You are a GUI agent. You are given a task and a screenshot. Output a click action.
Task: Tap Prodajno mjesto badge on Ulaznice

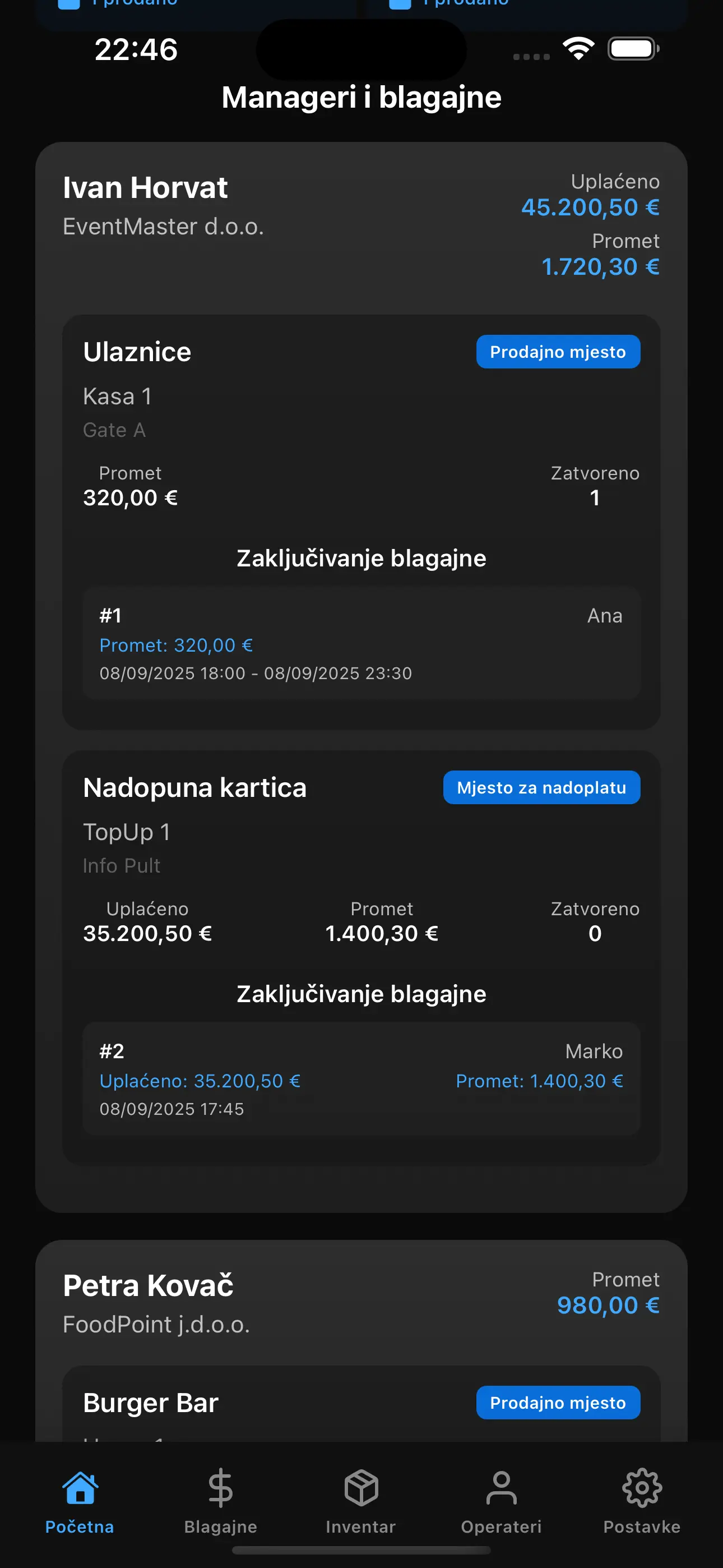coord(558,352)
